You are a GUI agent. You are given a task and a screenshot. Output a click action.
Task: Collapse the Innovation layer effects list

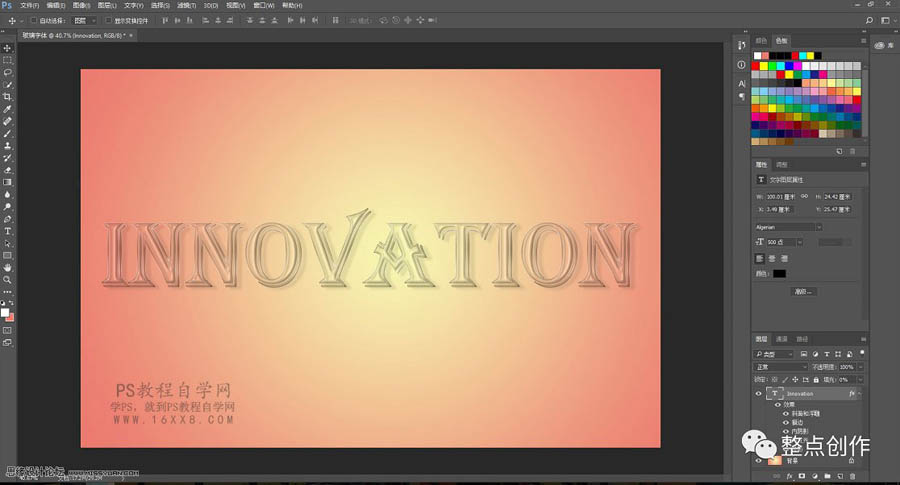click(x=859, y=394)
